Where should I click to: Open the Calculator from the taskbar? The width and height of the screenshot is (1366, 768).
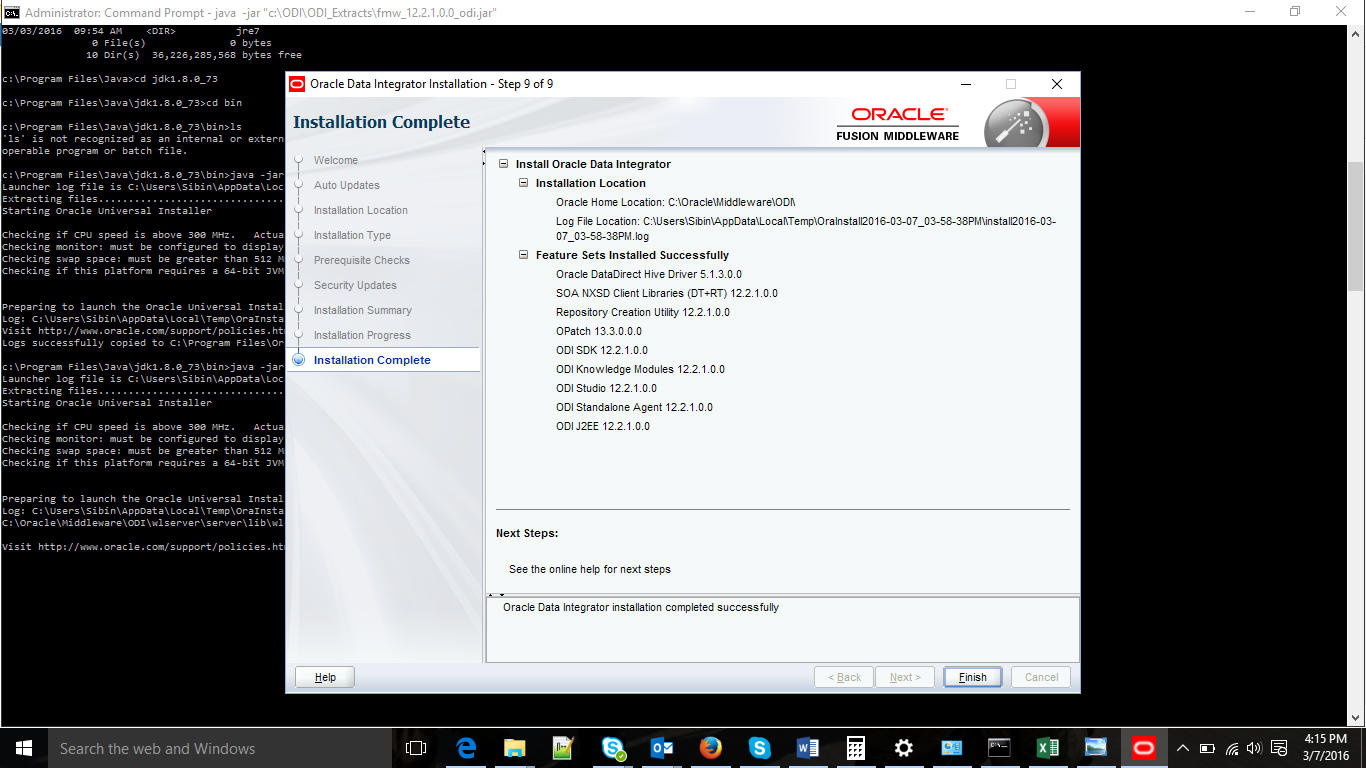click(855, 747)
